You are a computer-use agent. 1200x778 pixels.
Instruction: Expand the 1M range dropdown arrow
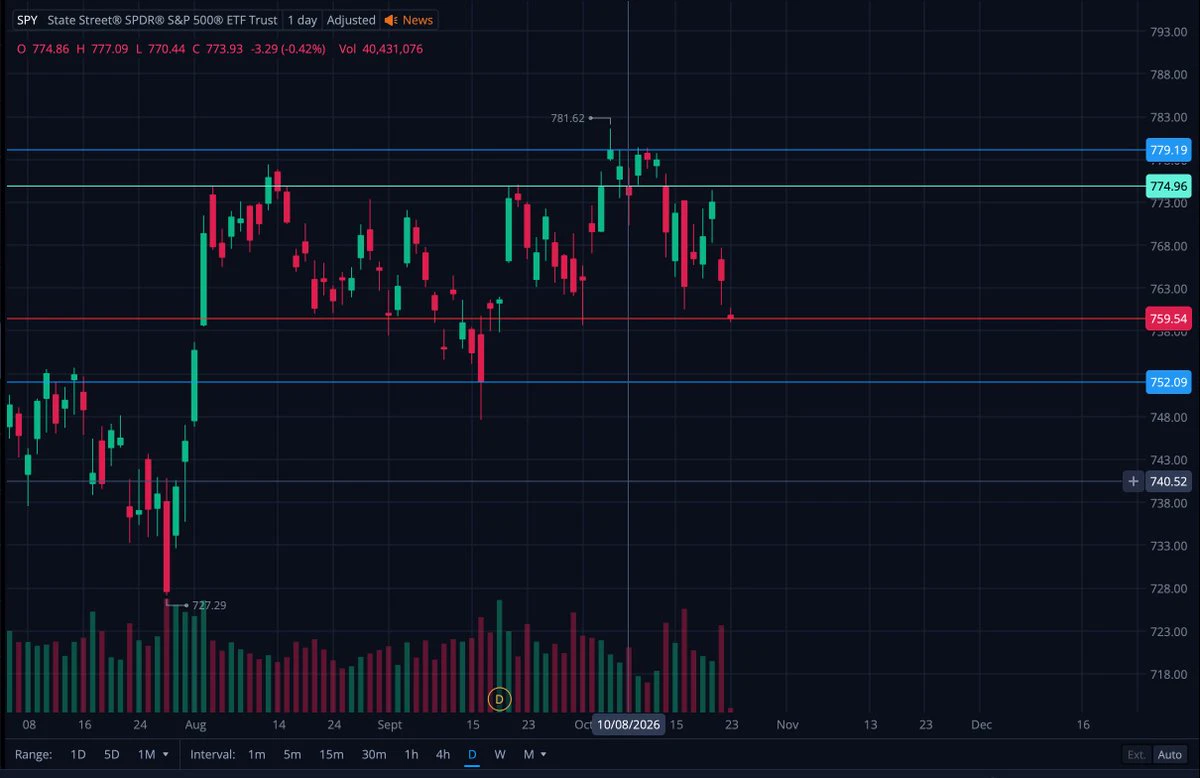pyautogui.click(x=165, y=755)
